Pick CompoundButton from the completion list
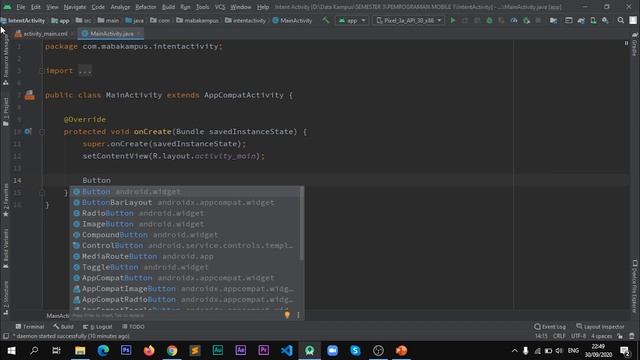Screen dimensions: 640x360 (x=186, y=235)
